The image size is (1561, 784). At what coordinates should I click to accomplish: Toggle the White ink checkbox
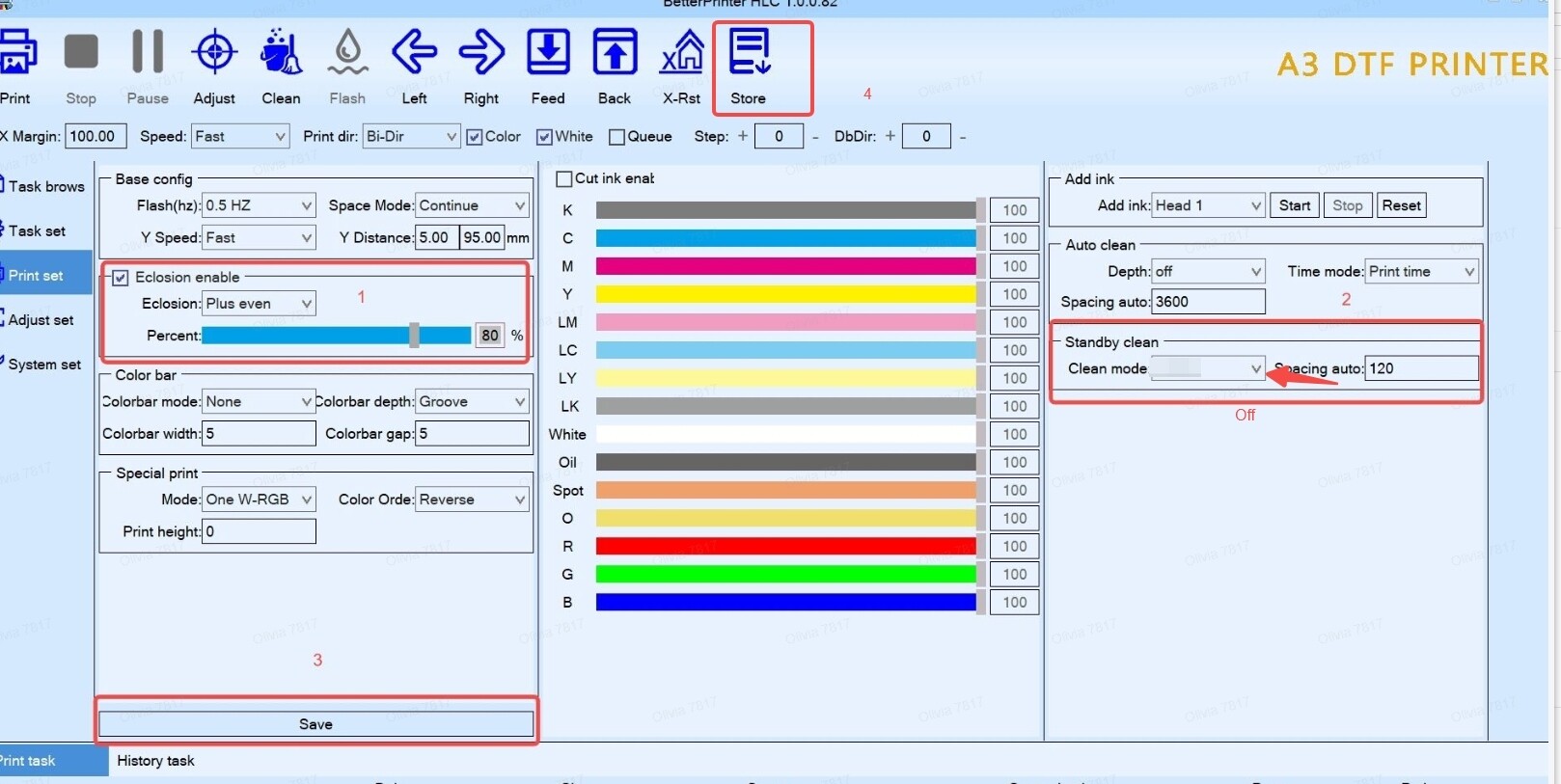[x=544, y=137]
